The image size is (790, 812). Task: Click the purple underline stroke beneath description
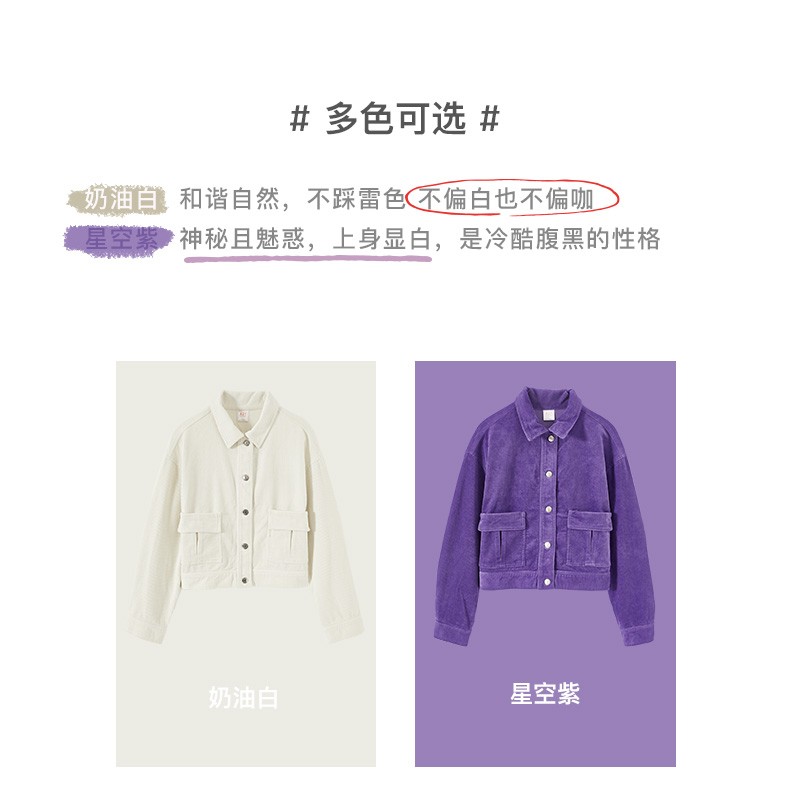pyautogui.click(x=308, y=258)
